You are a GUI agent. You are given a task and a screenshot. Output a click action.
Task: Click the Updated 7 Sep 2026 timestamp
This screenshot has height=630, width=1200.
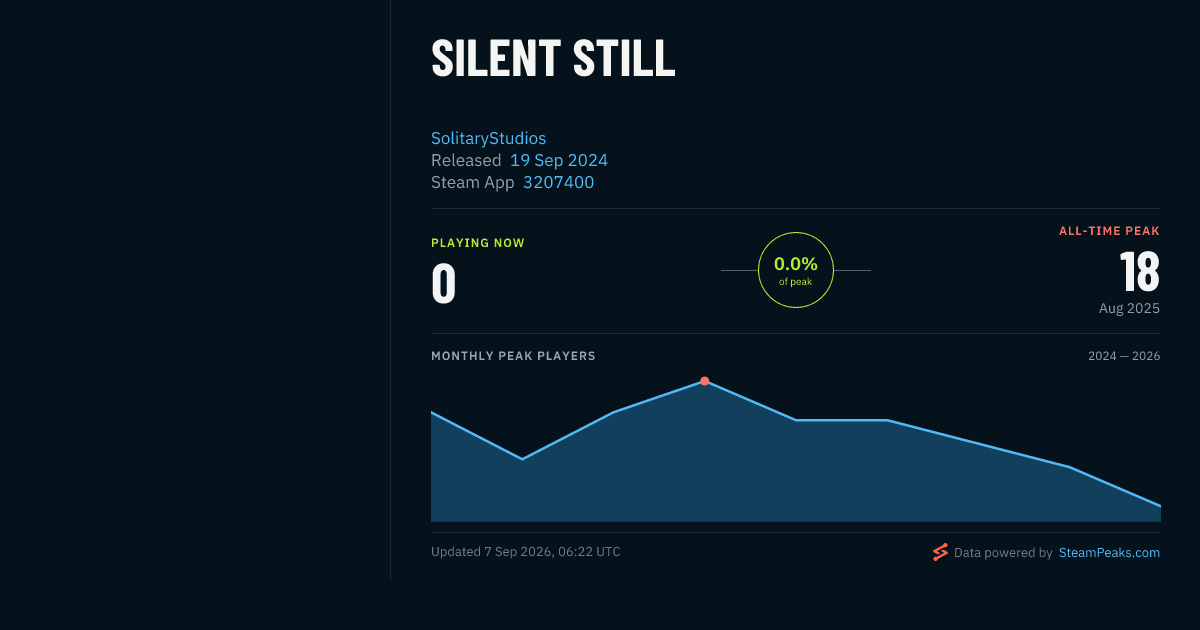coord(525,552)
